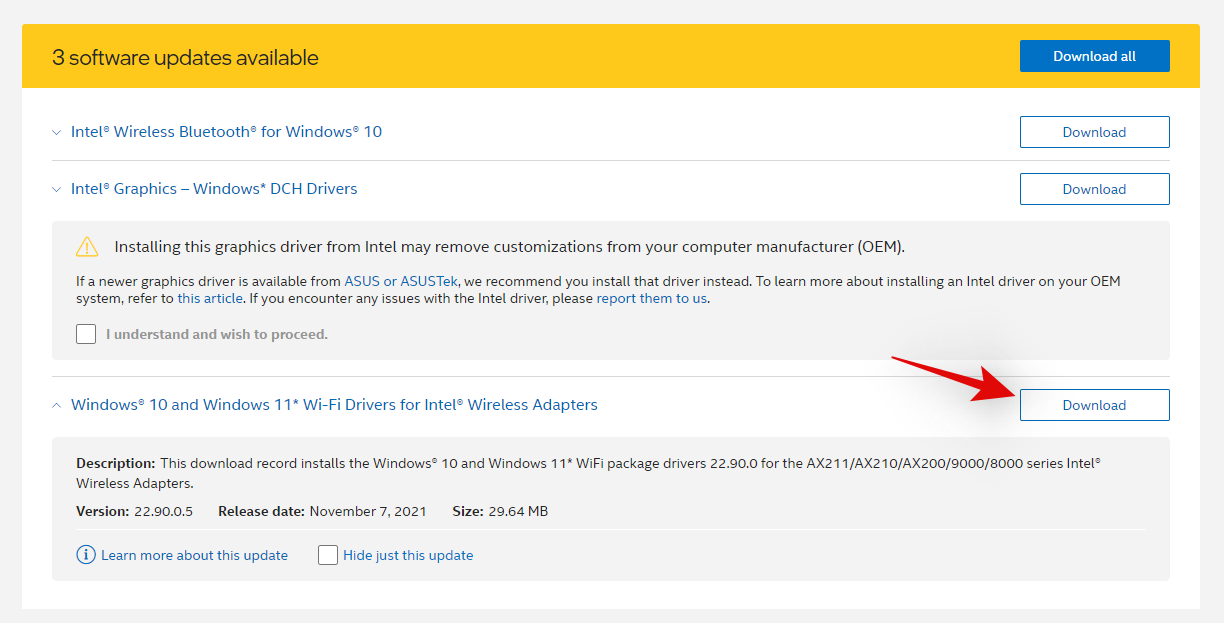The image size is (1224, 623).
Task: Check the I understand and wish to proceed box
Action: tap(86, 333)
